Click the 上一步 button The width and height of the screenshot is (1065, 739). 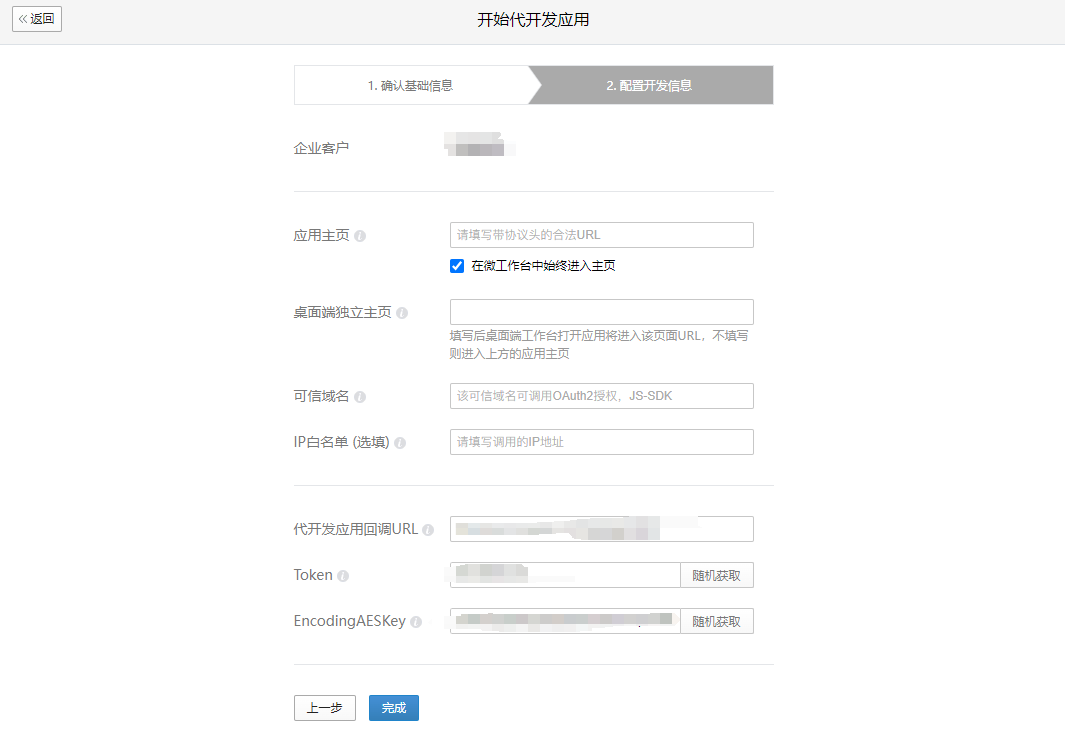325,708
